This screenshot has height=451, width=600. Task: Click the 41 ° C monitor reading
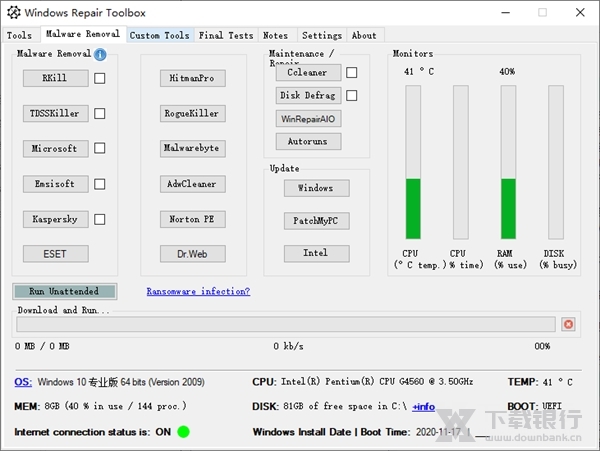coord(419,72)
